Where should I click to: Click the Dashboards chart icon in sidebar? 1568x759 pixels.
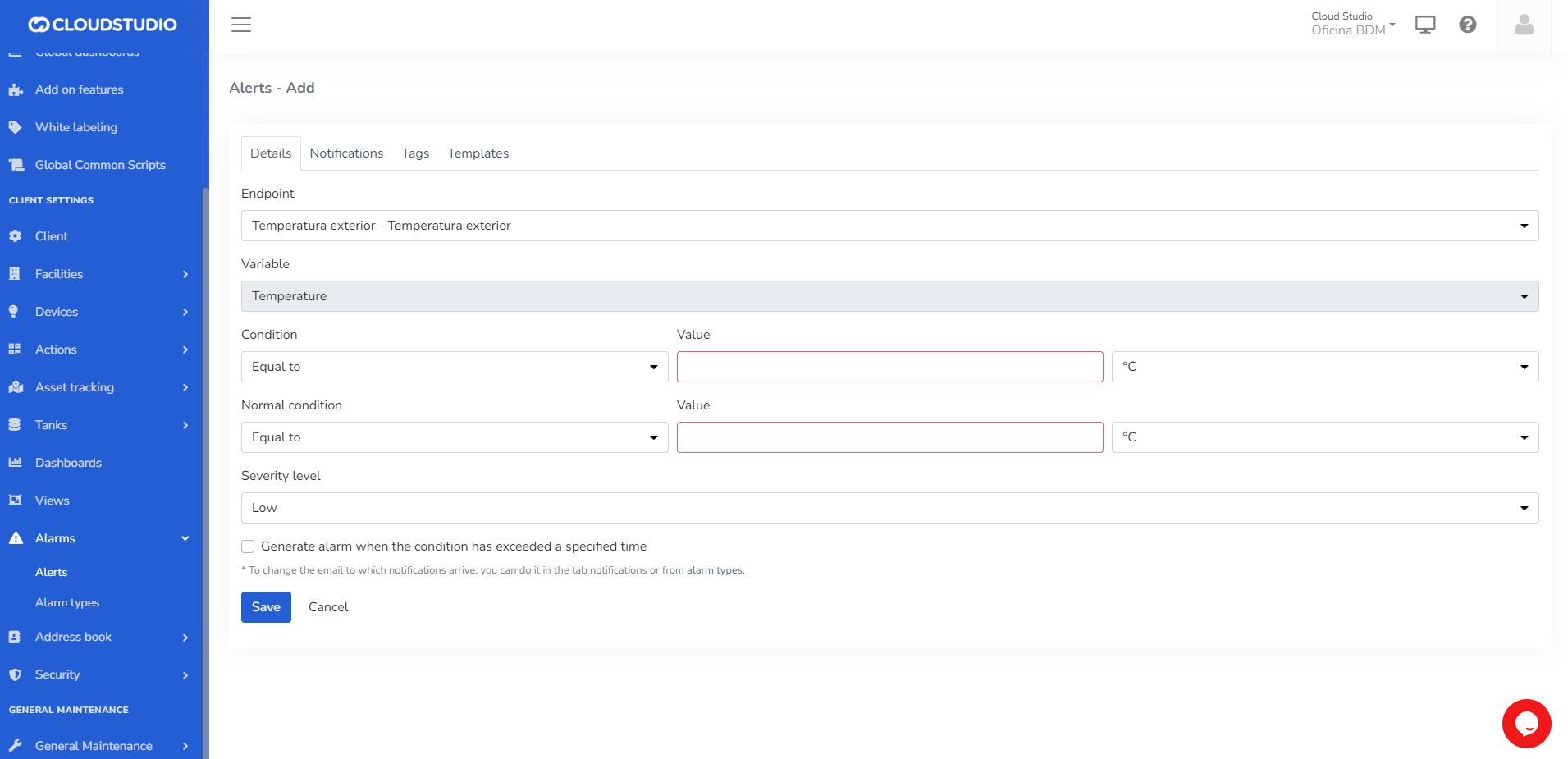(x=15, y=463)
